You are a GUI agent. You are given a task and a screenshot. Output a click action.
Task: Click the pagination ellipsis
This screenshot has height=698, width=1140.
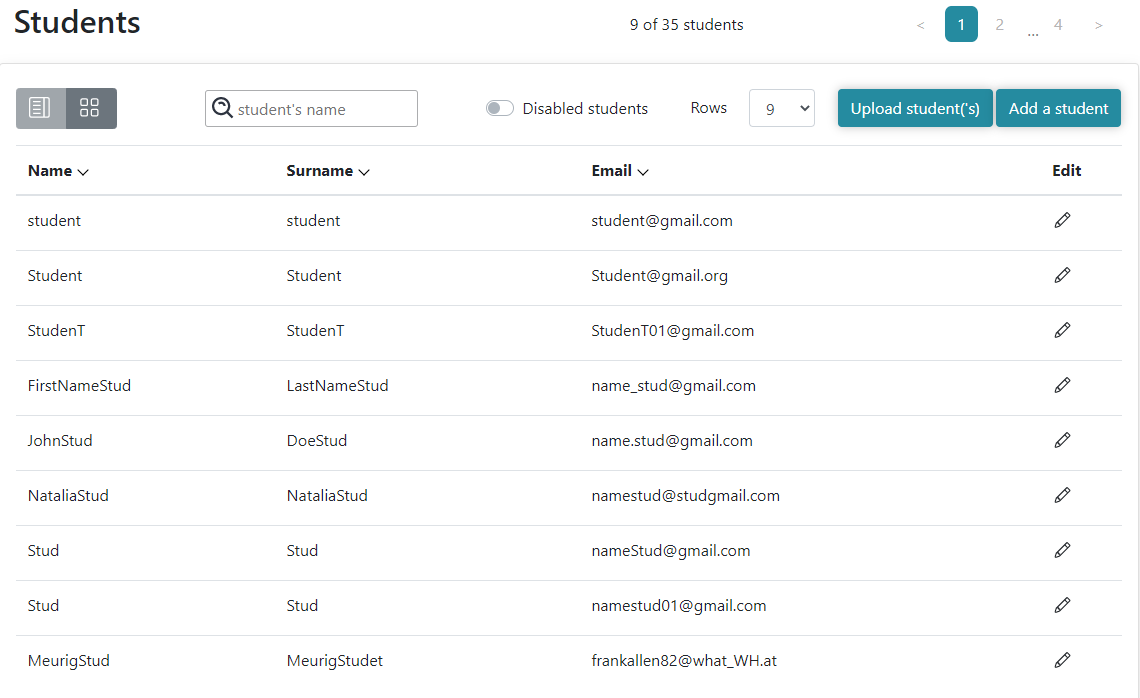pyautogui.click(x=1033, y=33)
